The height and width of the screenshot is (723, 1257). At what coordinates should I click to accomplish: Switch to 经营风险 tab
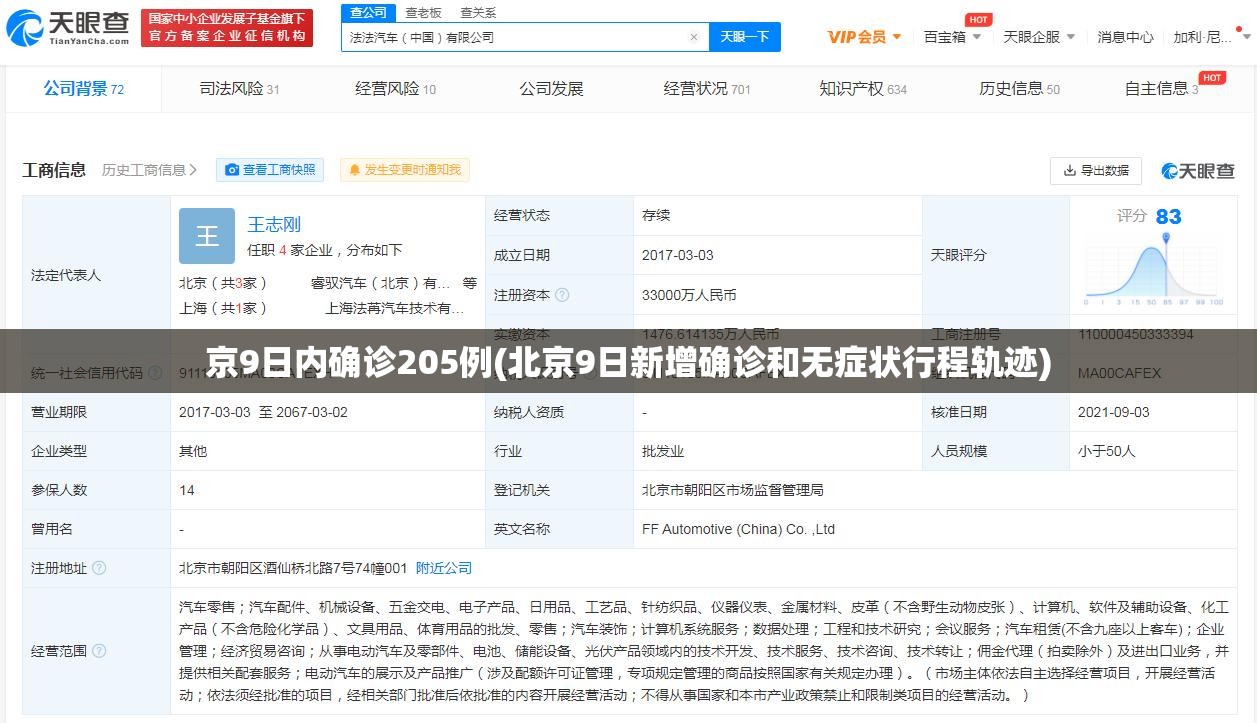click(395, 89)
